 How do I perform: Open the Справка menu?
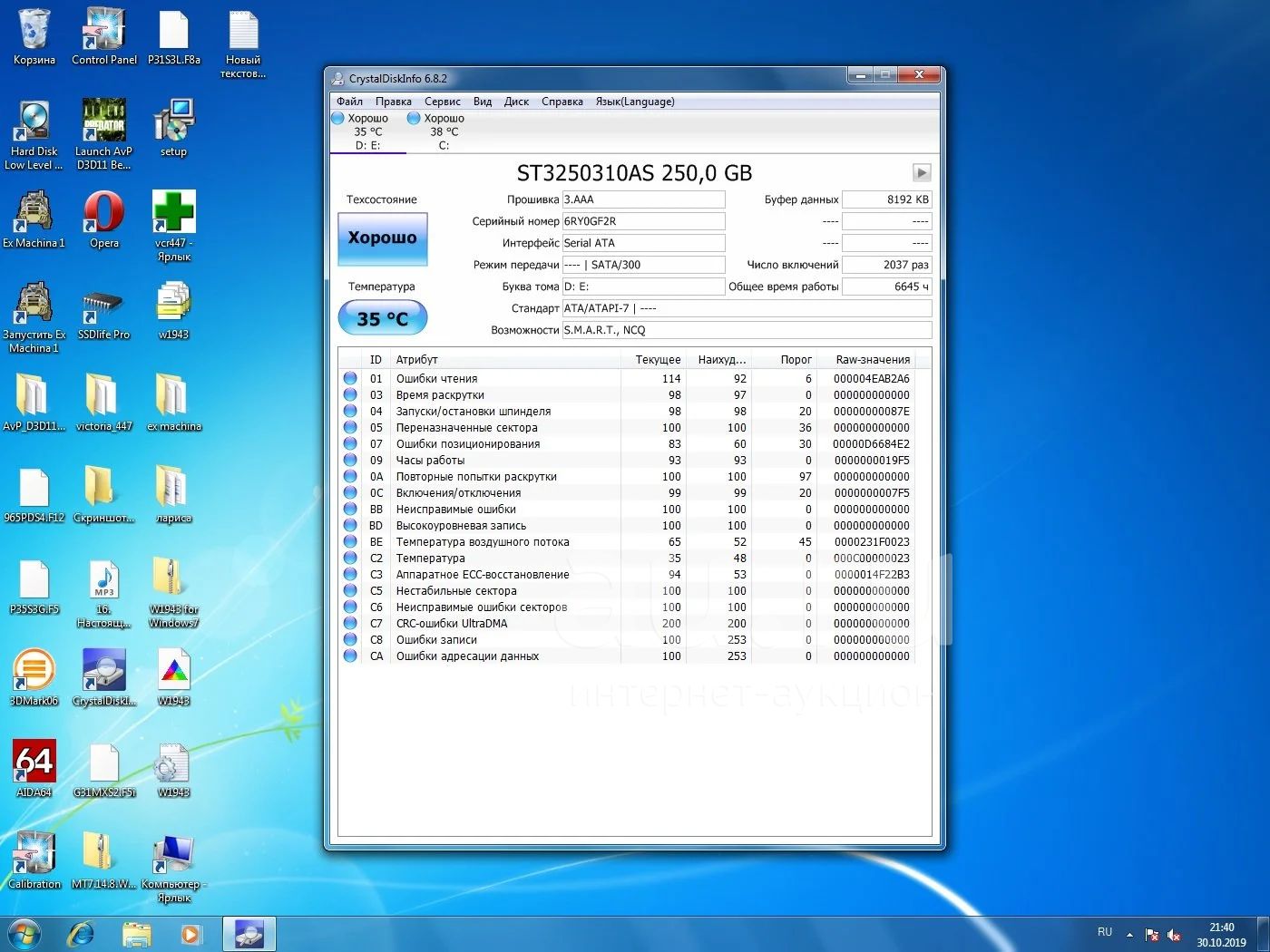(x=562, y=102)
